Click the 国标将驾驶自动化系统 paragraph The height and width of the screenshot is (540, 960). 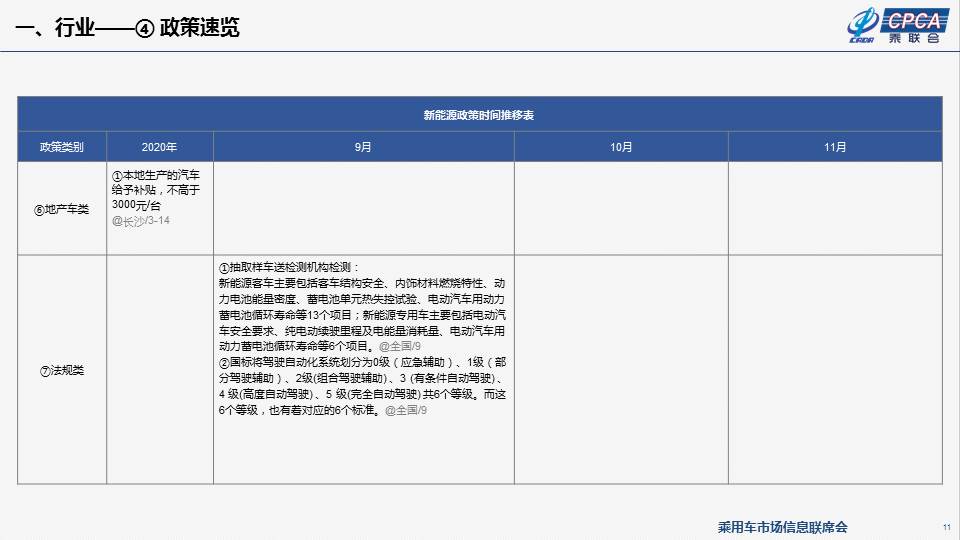[x=362, y=386]
